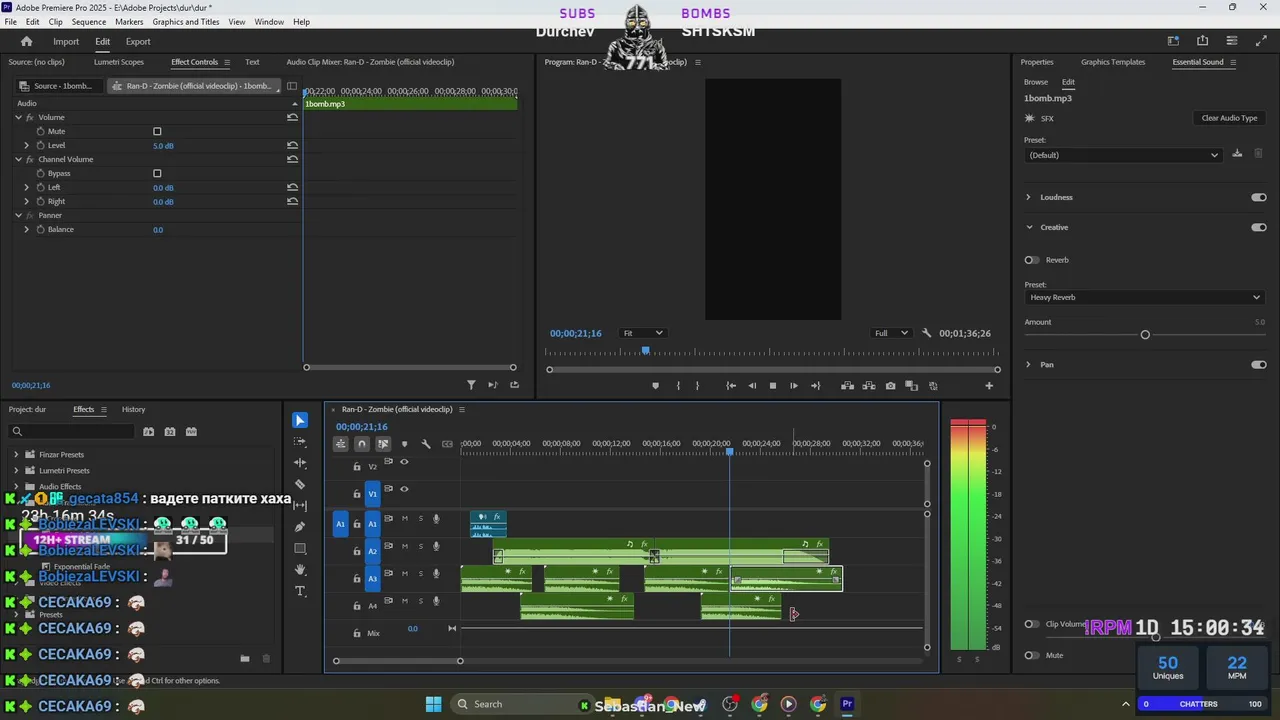Open Program monitor settings wrench
The width and height of the screenshot is (1280, 720).
[927, 333]
